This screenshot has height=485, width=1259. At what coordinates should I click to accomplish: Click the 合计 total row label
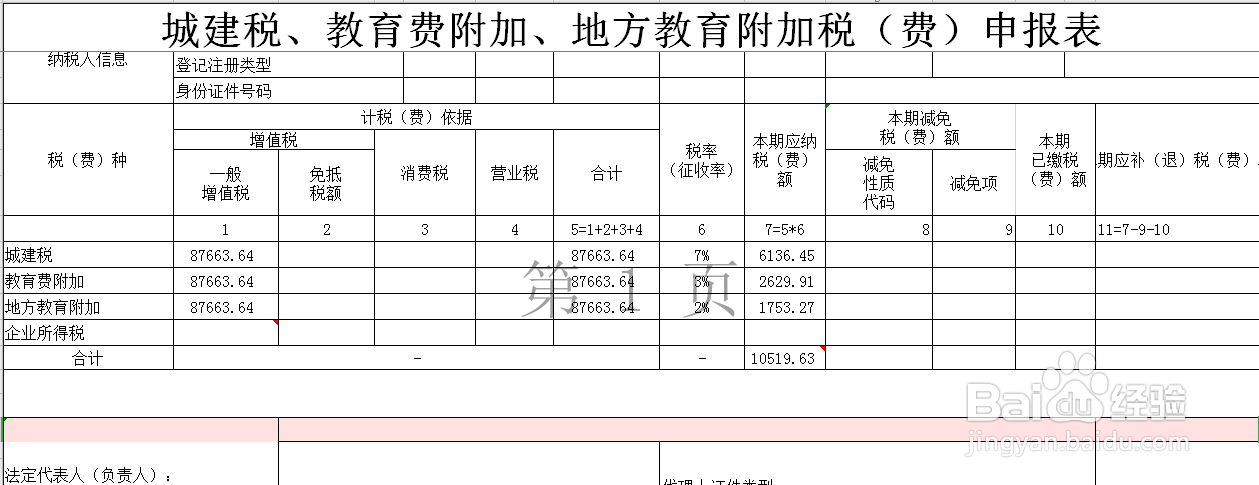point(88,358)
